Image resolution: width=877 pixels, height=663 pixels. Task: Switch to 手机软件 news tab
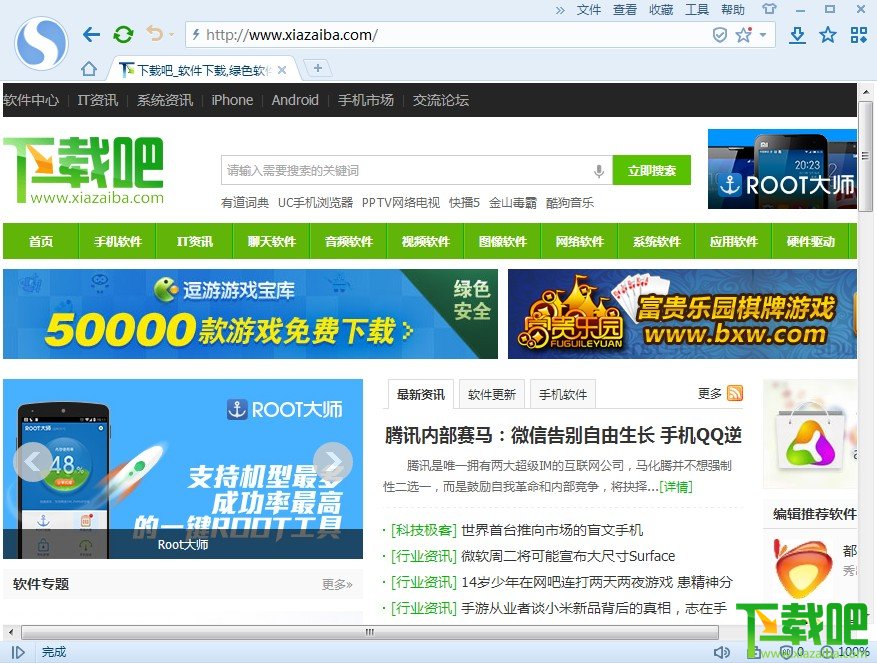click(563, 394)
